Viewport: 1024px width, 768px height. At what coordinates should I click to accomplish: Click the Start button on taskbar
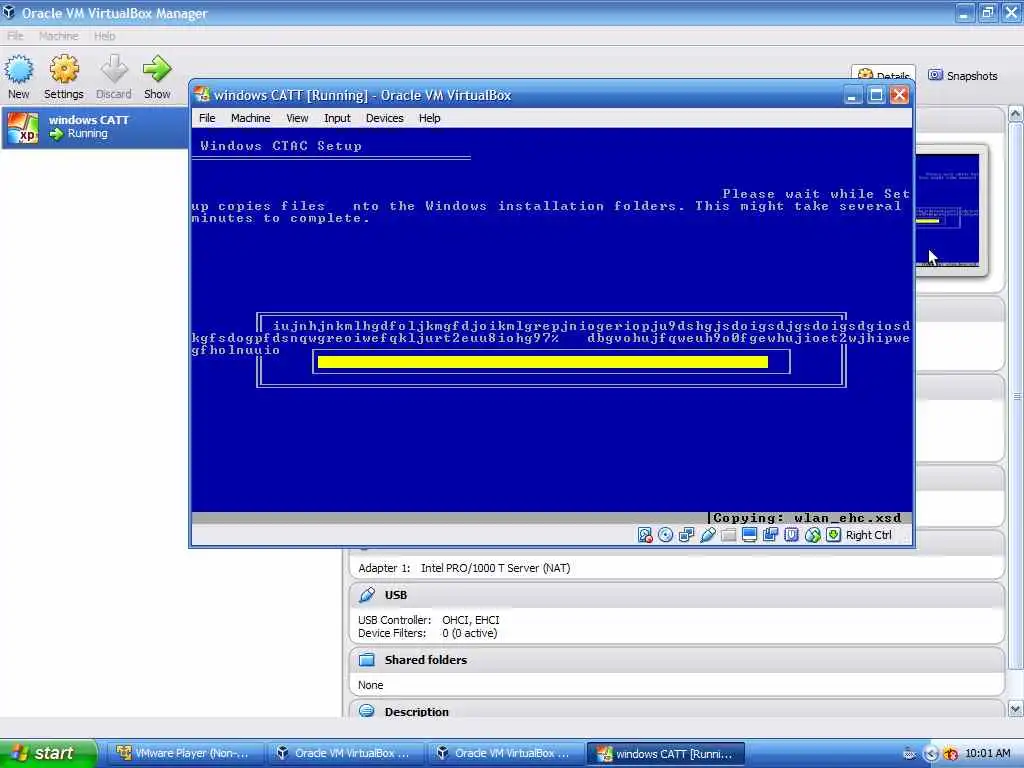click(x=48, y=753)
